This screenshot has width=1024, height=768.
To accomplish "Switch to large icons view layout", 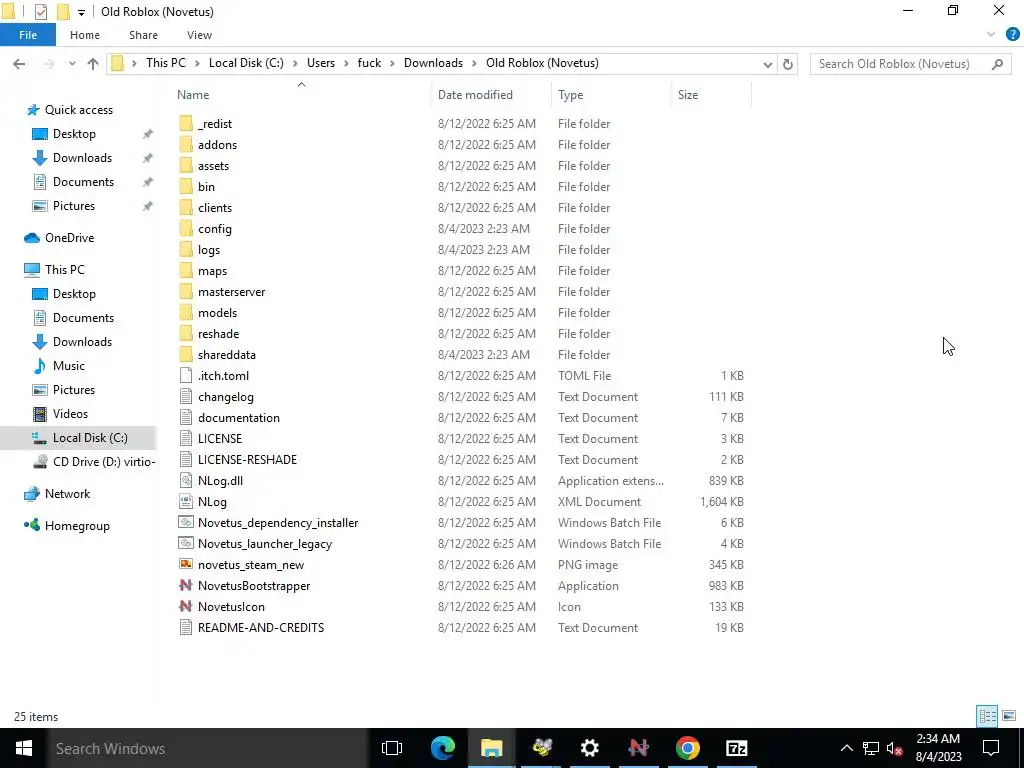I will (x=1009, y=716).
